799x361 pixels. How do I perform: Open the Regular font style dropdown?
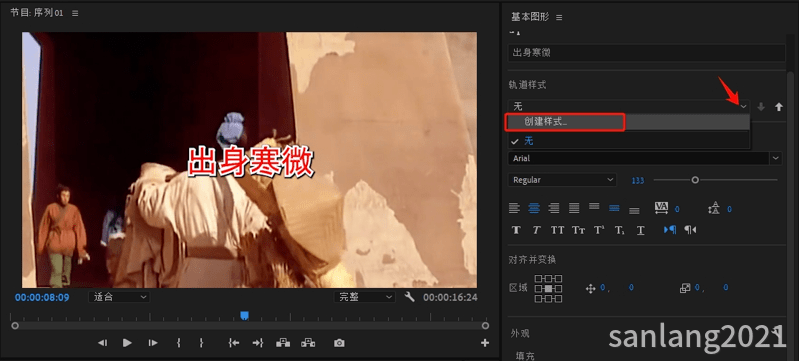pos(562,180)
